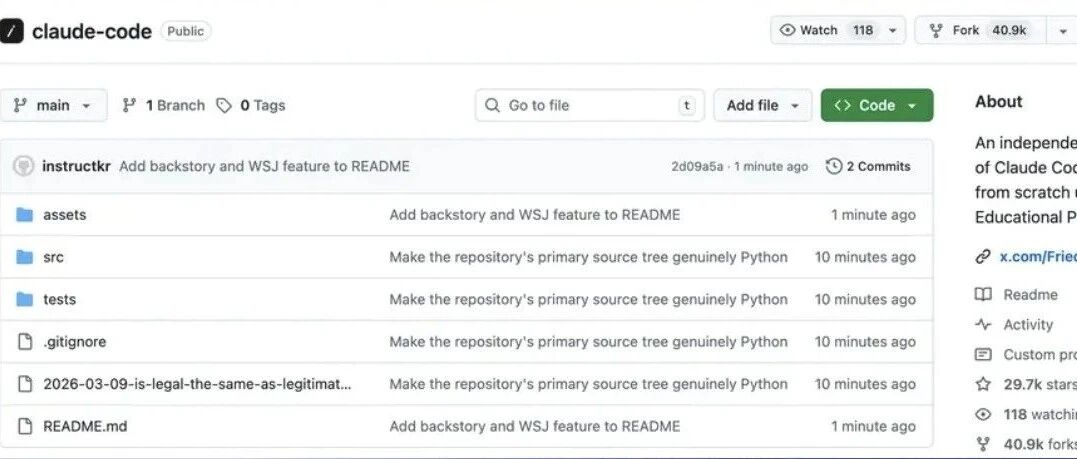
Task: View the 40.9k forks link in sidebar
Action: [x=1040, y=444]
